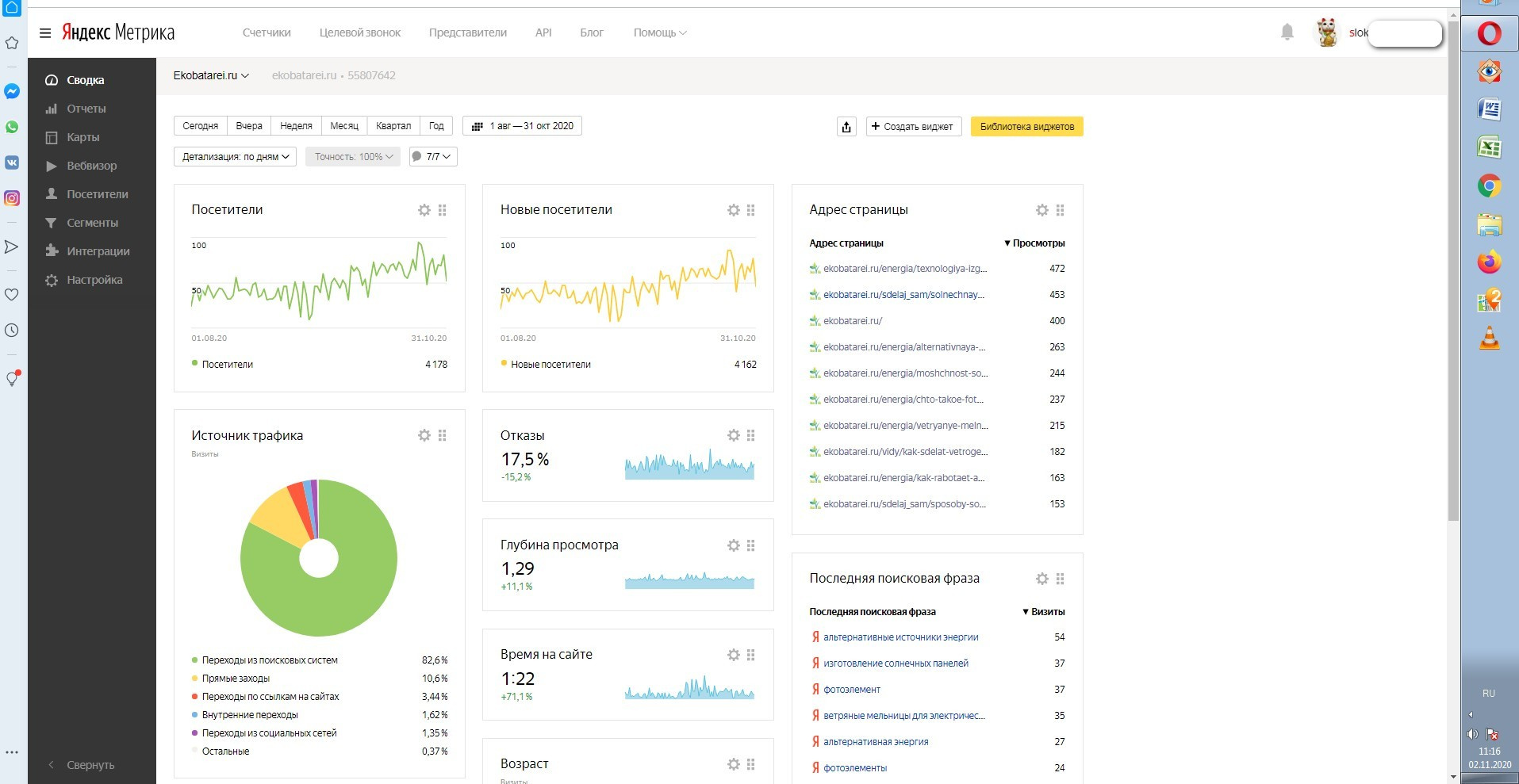Viewport: 1519px width, 784px height.
Task: Open API in top navigation
Action: (543, 33)
